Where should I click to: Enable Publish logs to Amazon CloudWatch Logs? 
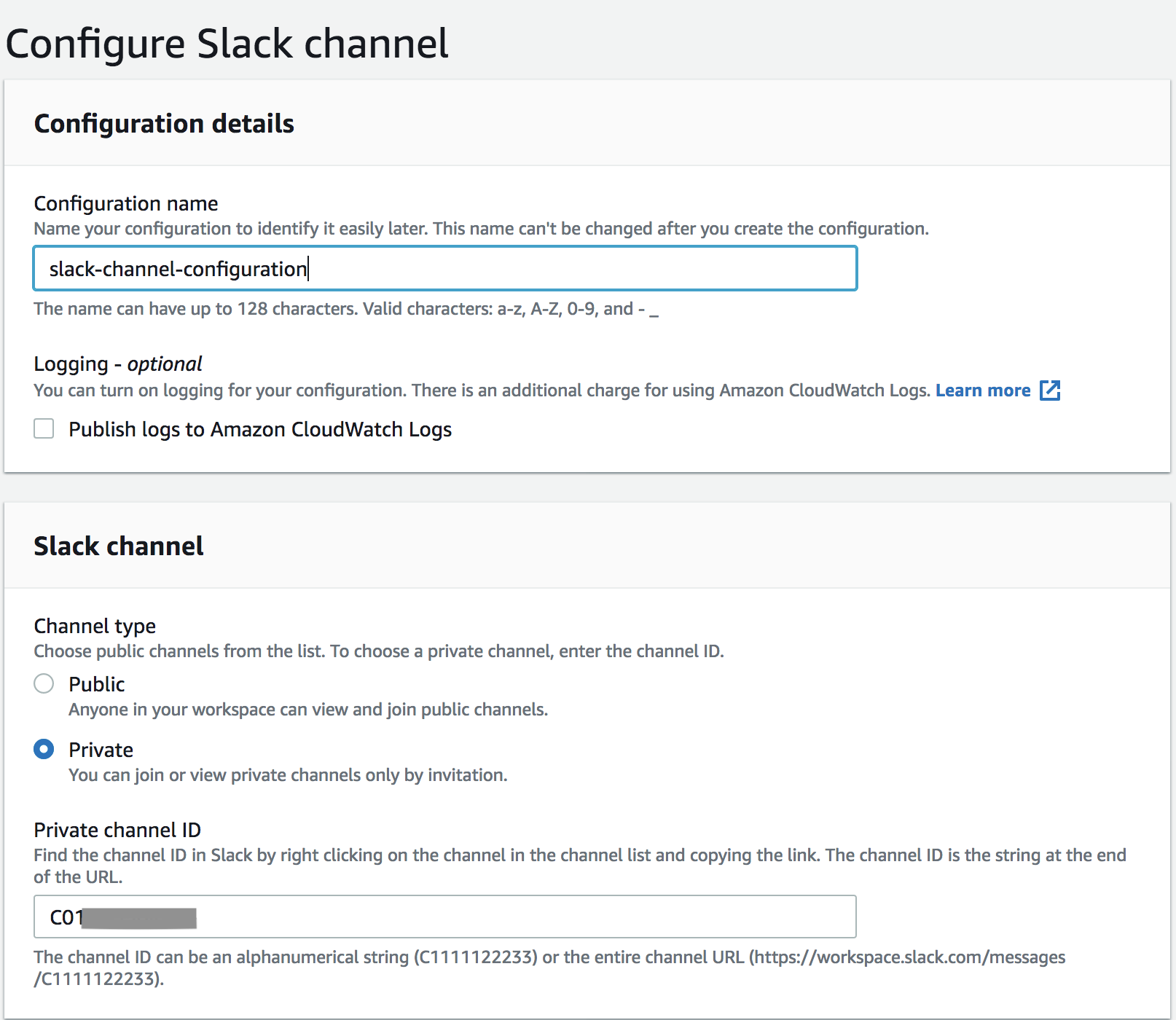click(44, 429)
